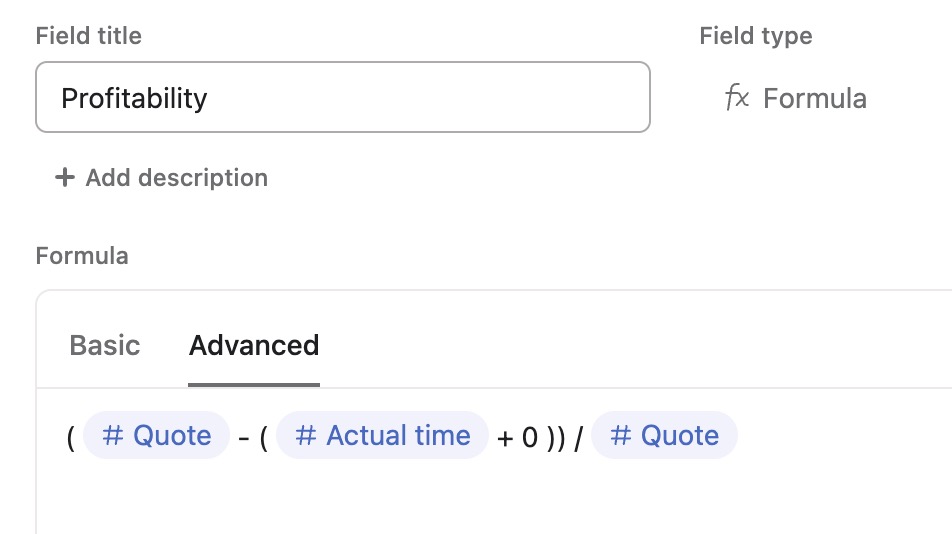This screenshot has height=534, width=952.
Task: Select the Actual time chip's name
Action: (x=398, y=436)
